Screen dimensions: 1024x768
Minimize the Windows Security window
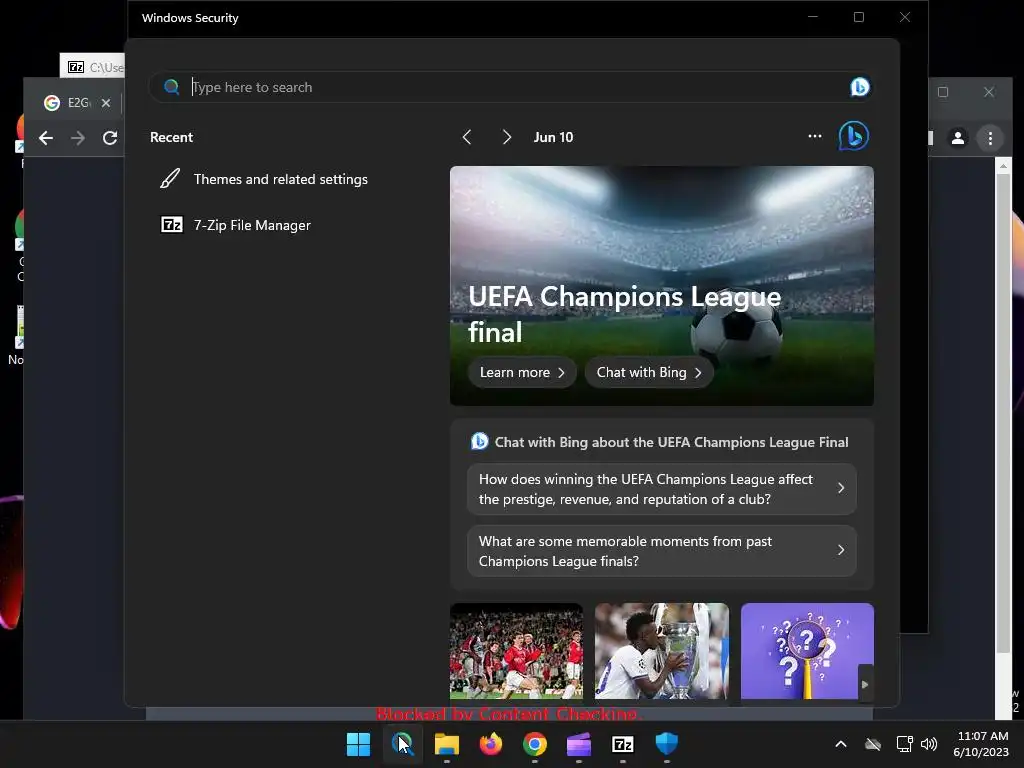[x=813, y=17]
